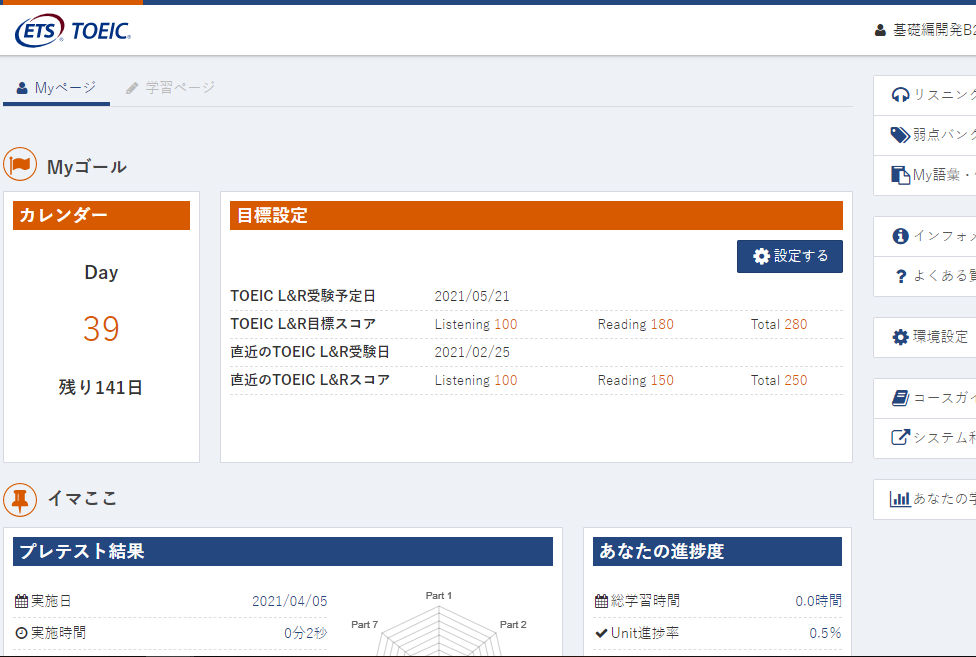Click the bar chart icon in sidebar
The width and height of the screenshot is (976, 657).
(x=900, y=498)
